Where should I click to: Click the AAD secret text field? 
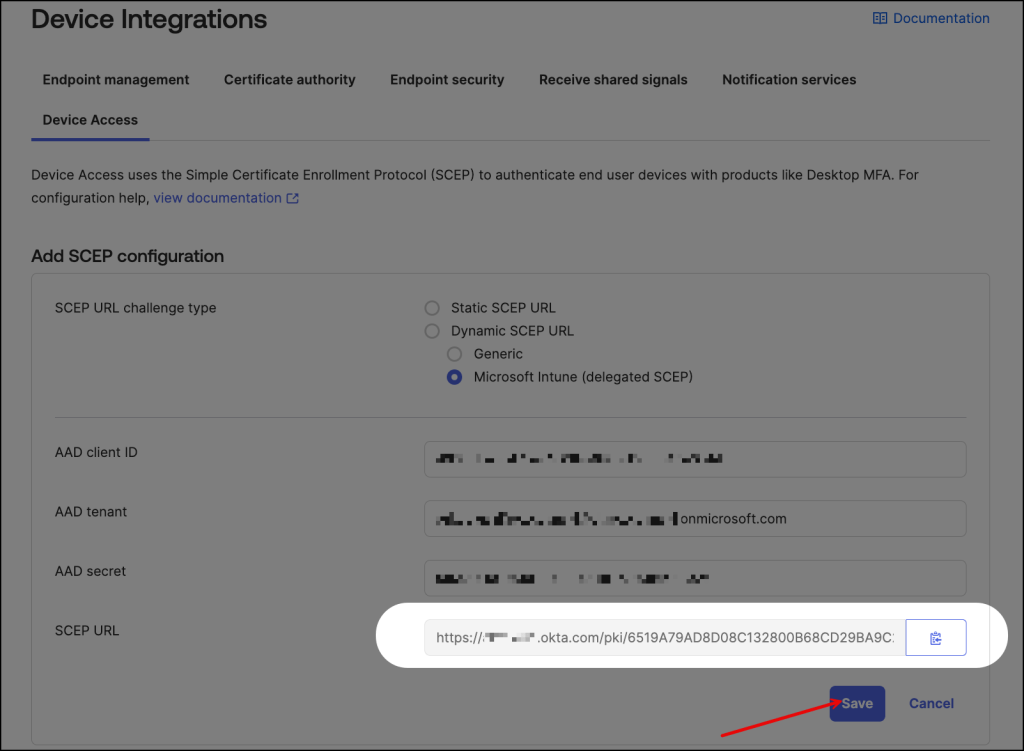(x=694, y=578)
